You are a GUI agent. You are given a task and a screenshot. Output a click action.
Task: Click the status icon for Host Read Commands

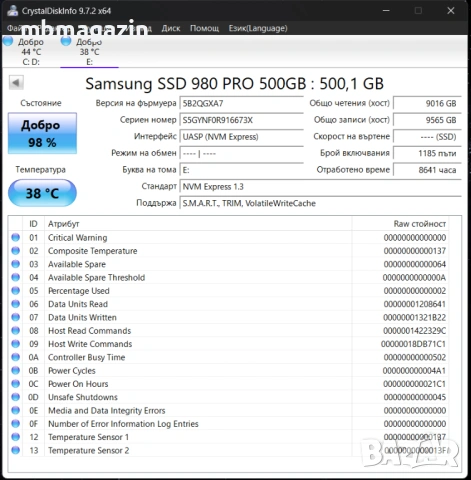(x=15, y=331)
